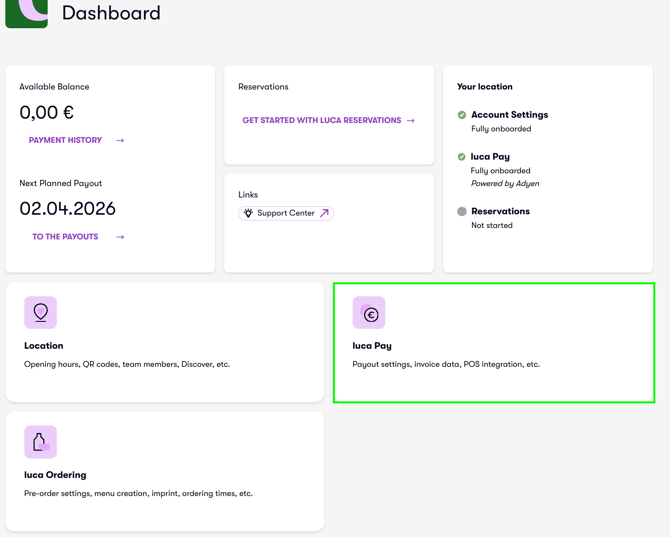Open the luca Pay settings card
The width and height of the screenshot is (670, 537).
click(x=494, y=343)
